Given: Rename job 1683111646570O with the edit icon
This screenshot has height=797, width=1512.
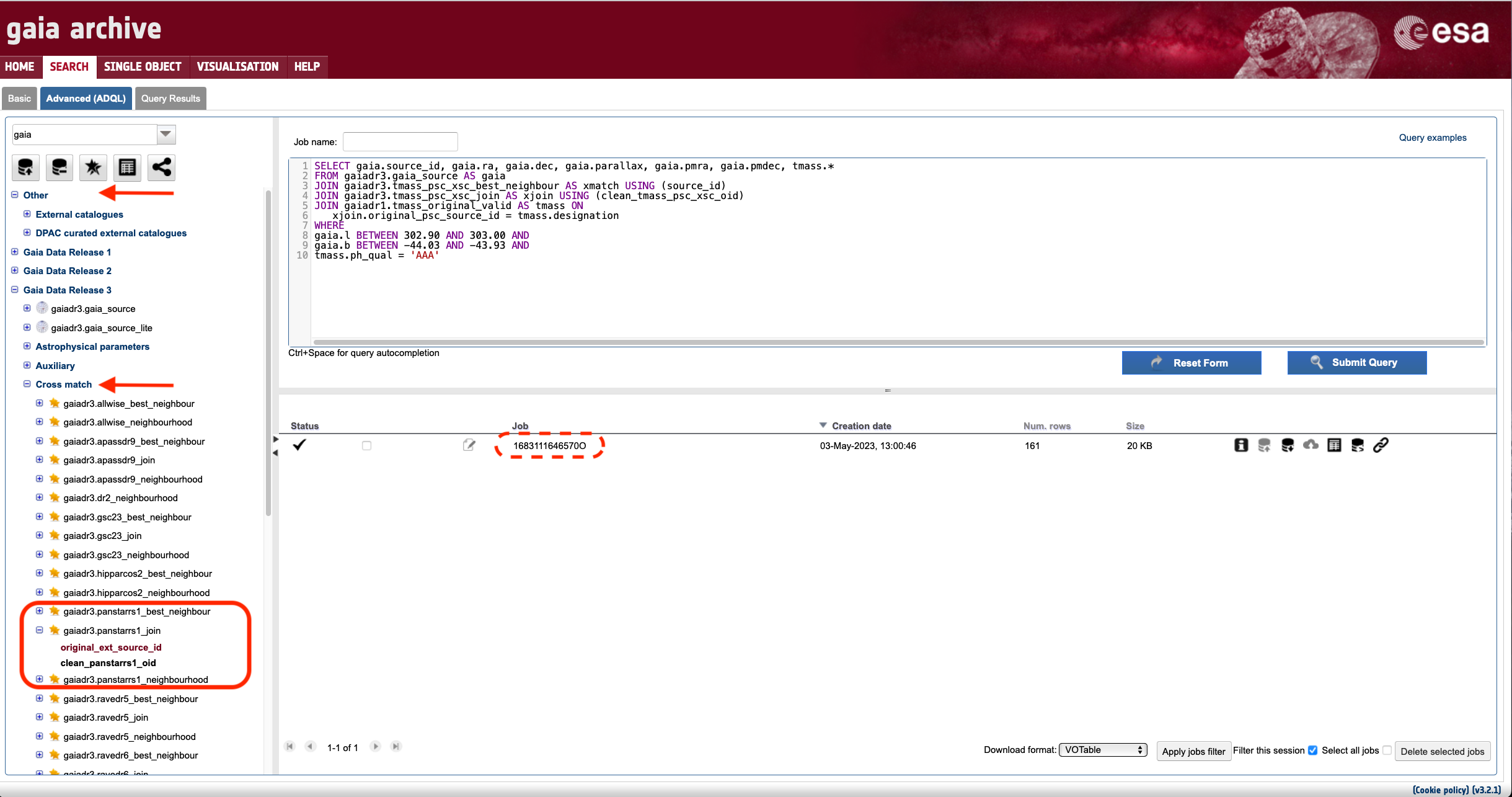Looking at the screenshot, I should point(469,445).
